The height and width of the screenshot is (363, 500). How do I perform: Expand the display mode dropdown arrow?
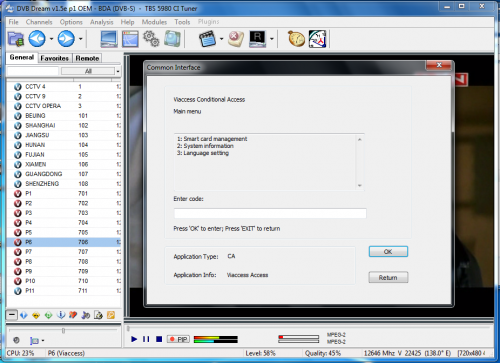point(43,341)
